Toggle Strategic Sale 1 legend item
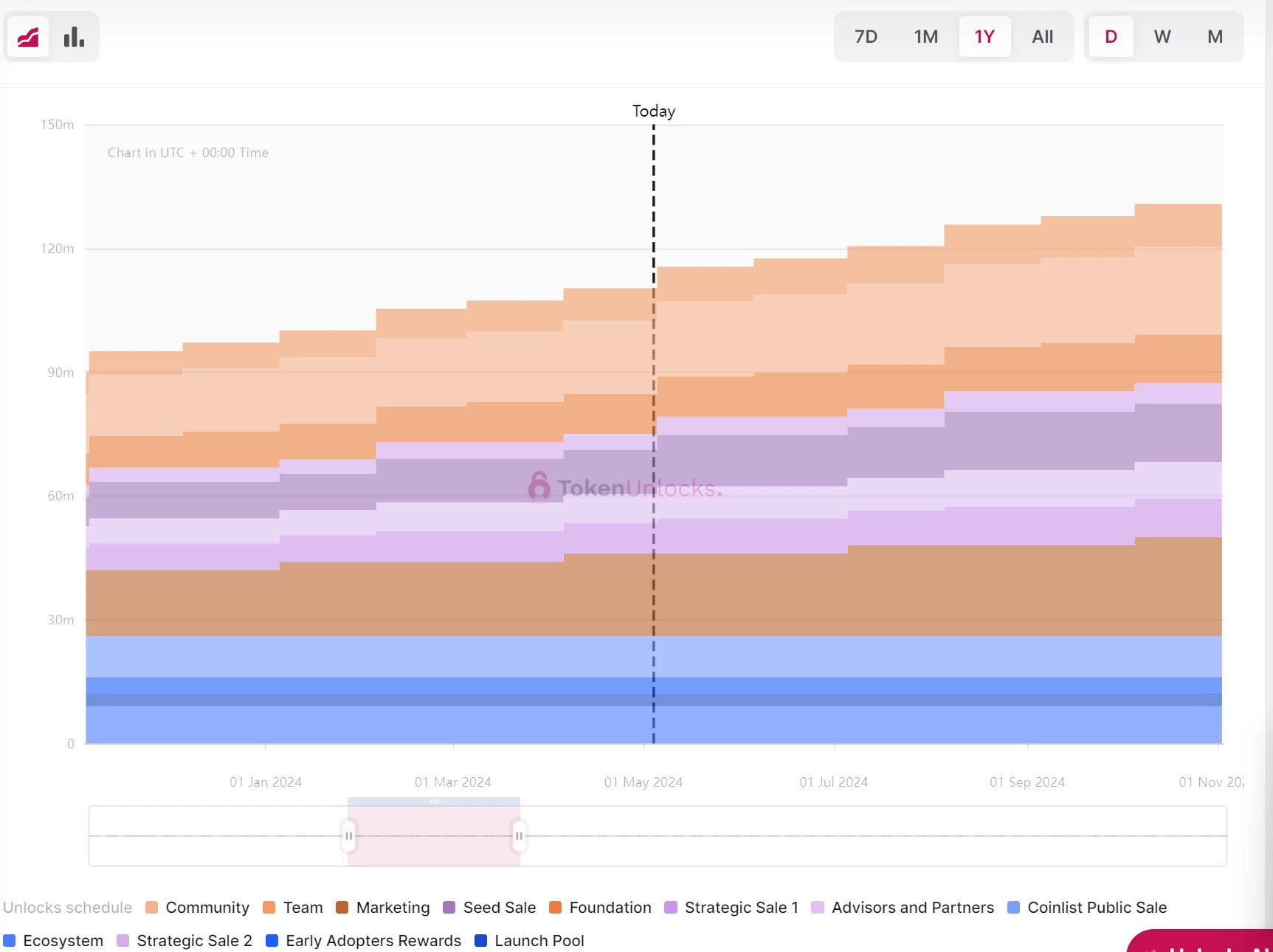 coord(731,908)
